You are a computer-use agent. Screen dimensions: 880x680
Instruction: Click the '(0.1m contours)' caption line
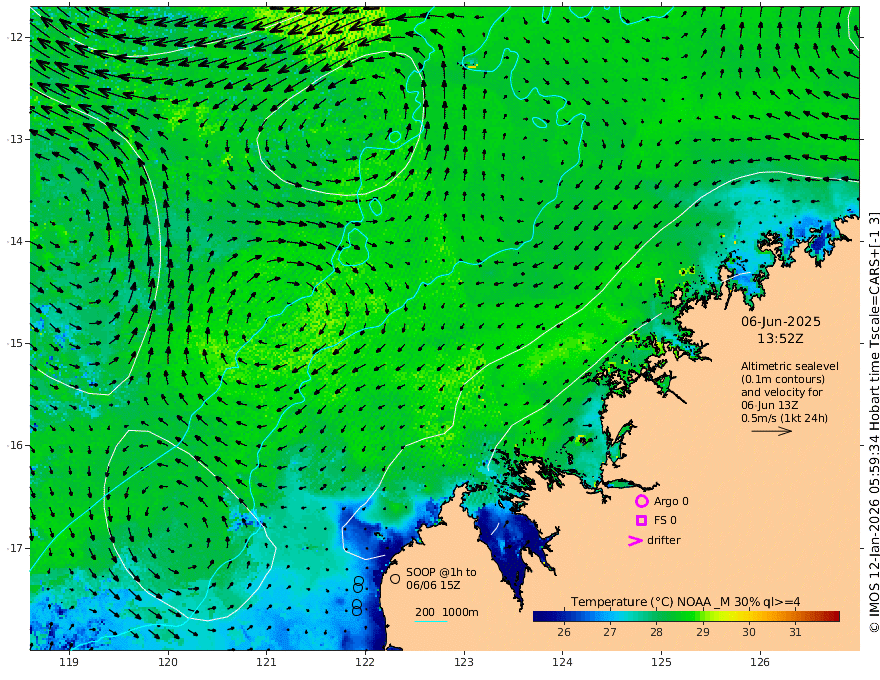[x=783, y=379]
